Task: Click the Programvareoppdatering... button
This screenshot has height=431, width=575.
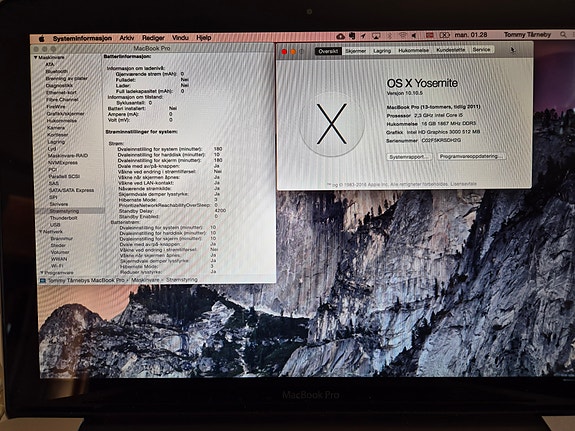Action: click(x=471, y=156)
